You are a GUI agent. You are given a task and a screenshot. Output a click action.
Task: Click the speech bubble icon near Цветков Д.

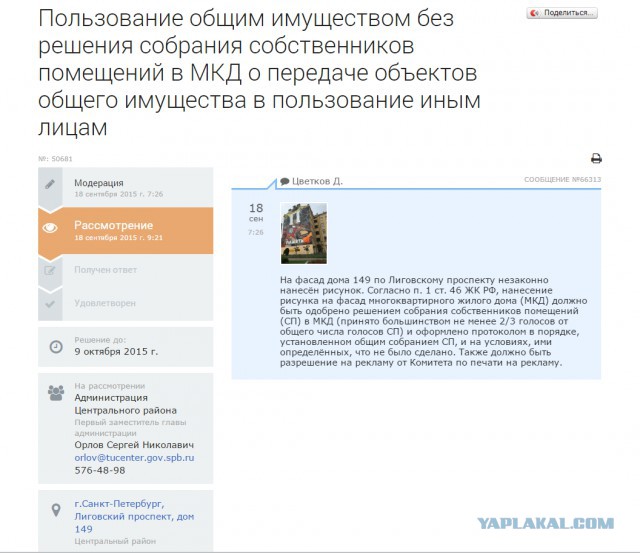(x=284, y=181)
